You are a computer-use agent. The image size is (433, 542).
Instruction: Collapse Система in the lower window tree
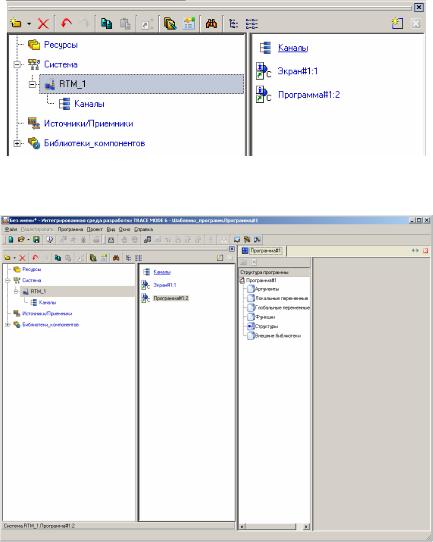(x=8, y=280)
